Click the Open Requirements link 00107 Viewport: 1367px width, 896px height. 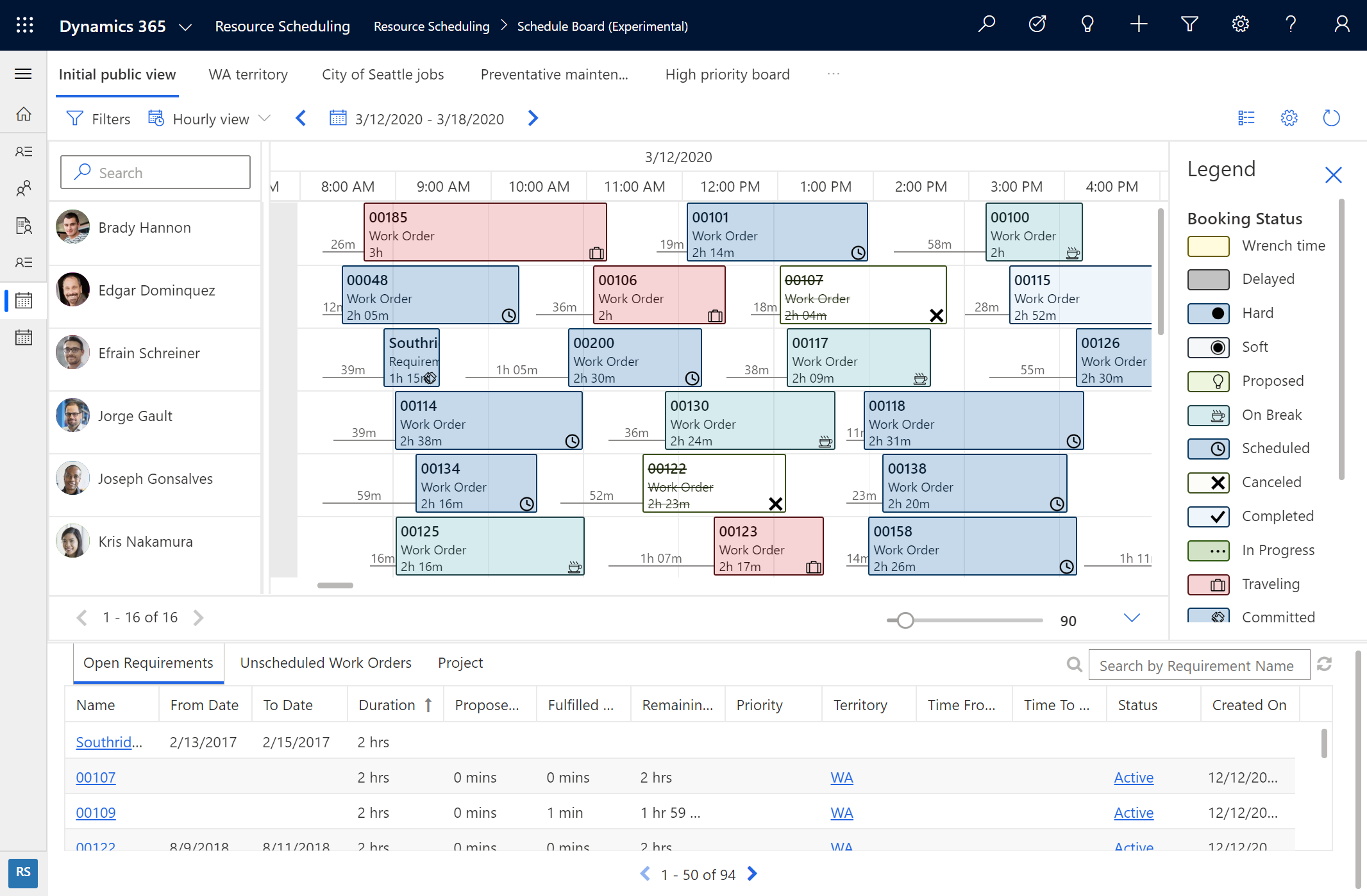click(x=96, y=777)
